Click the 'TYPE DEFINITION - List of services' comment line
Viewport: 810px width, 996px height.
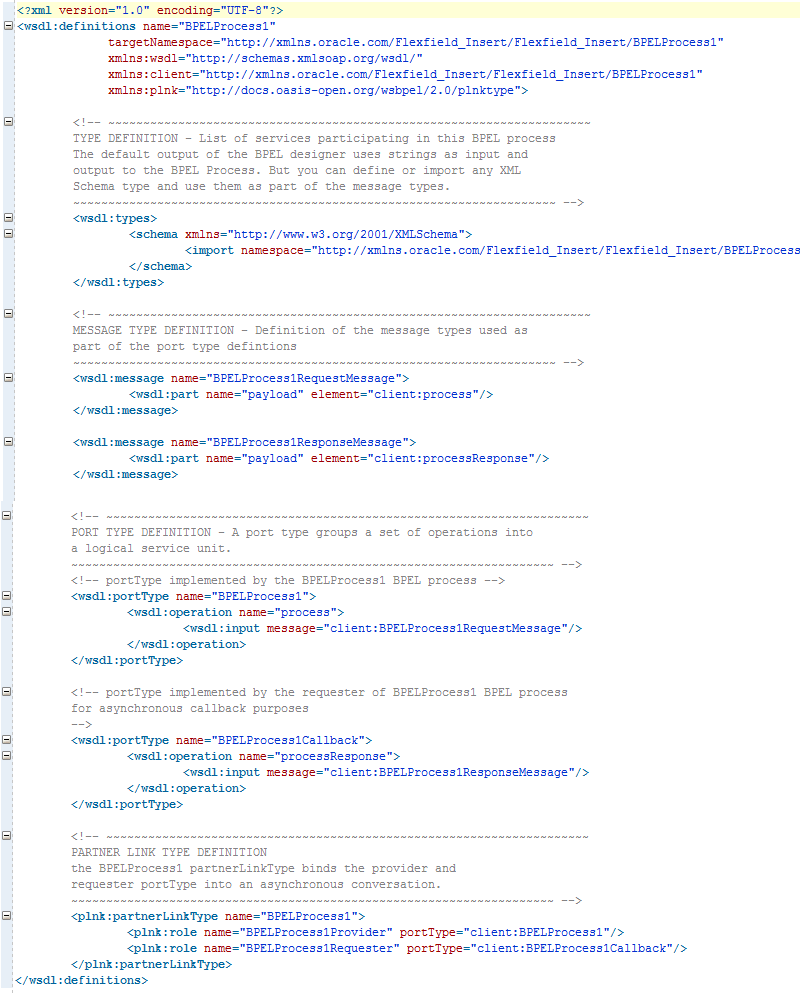(x=314, y=138)
